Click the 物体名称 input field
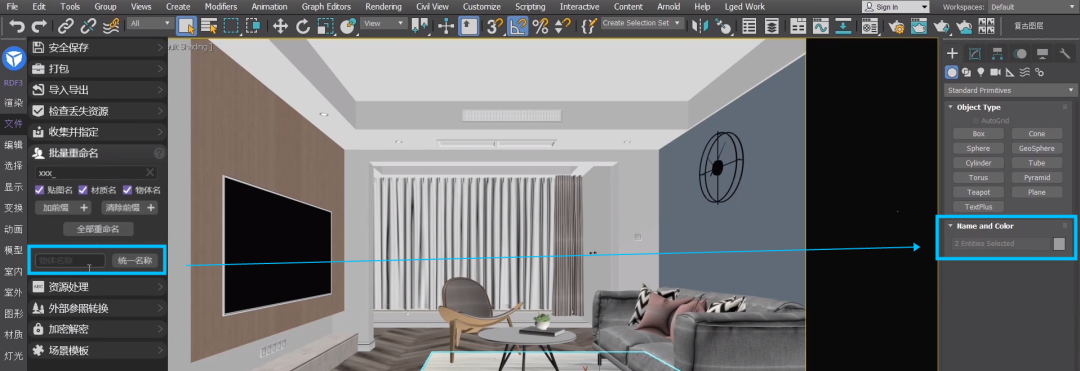The height and width of the screenshot is (371, 1080). (x=70, y=261)
